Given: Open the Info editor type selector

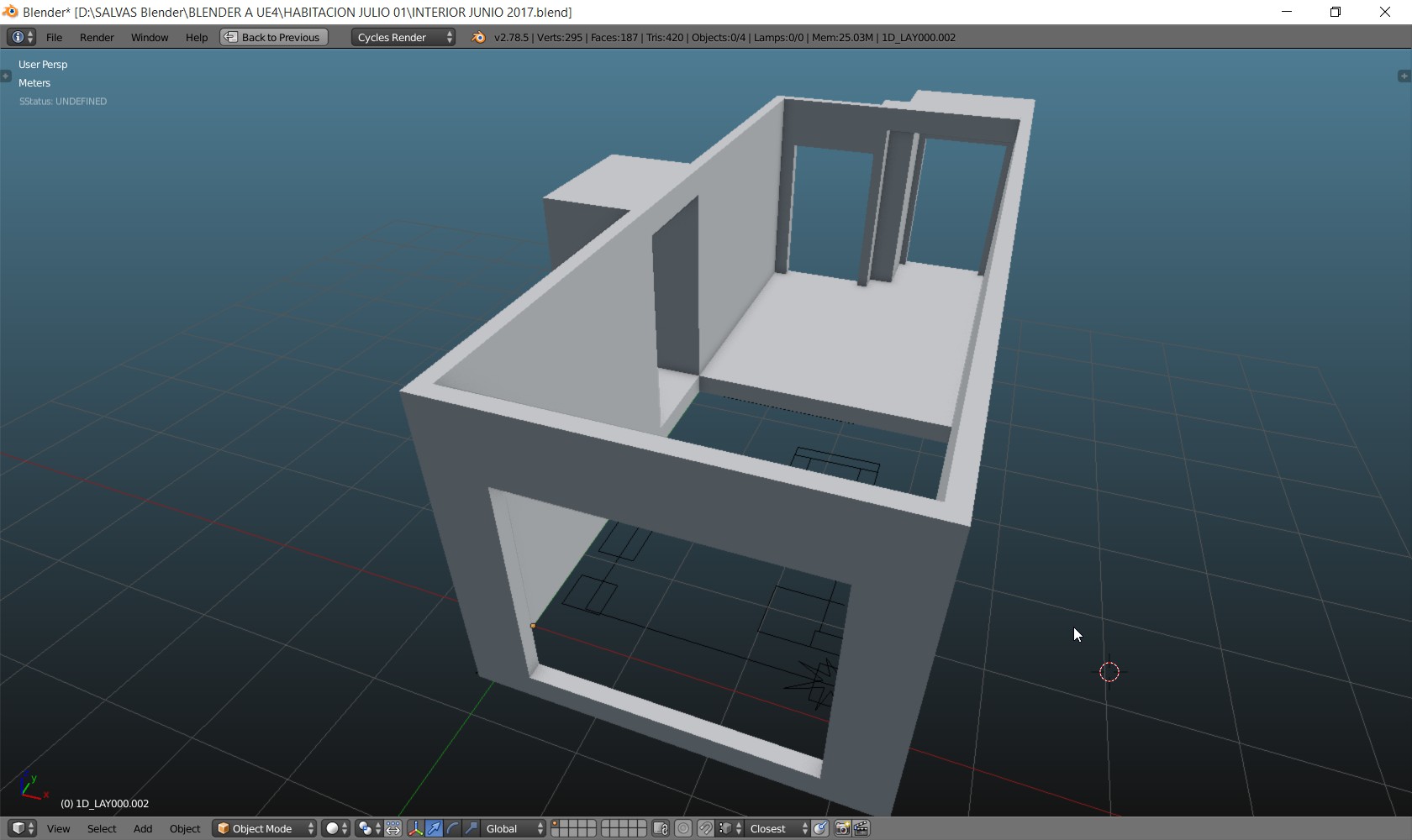Looking at the screenshot, I should click(x=21, y=37).
